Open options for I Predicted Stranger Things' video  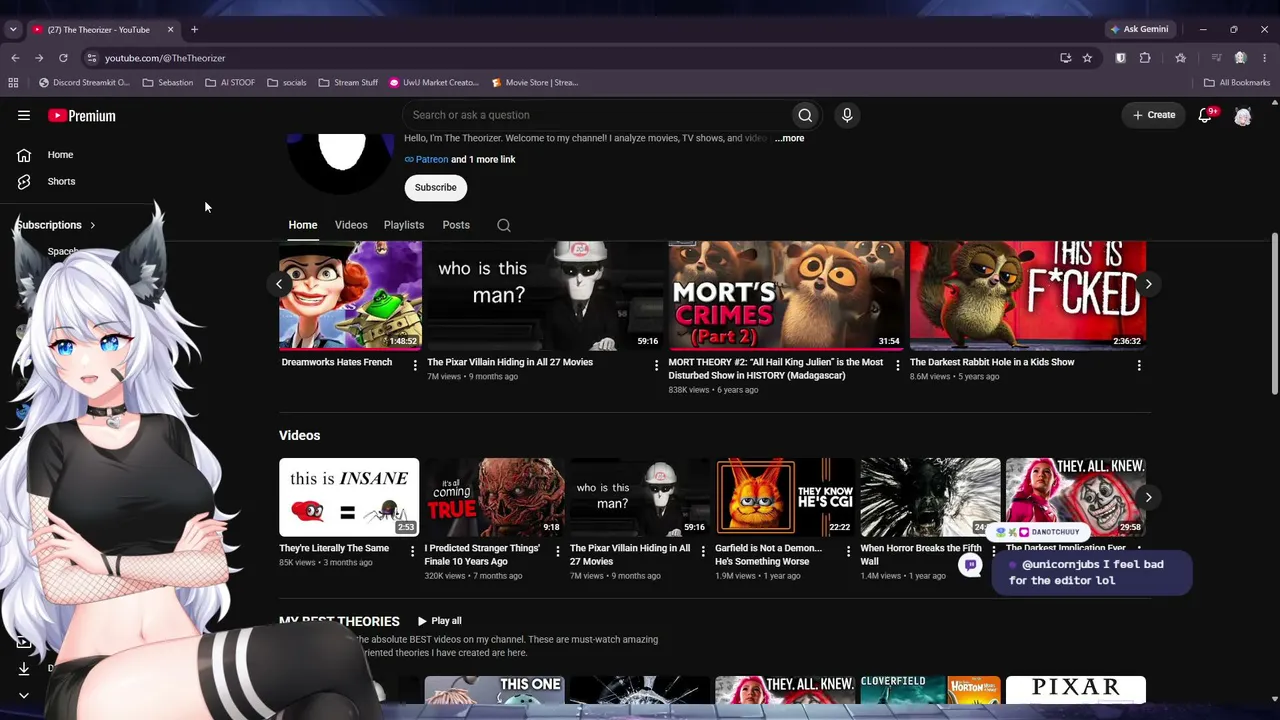[558, 551]
